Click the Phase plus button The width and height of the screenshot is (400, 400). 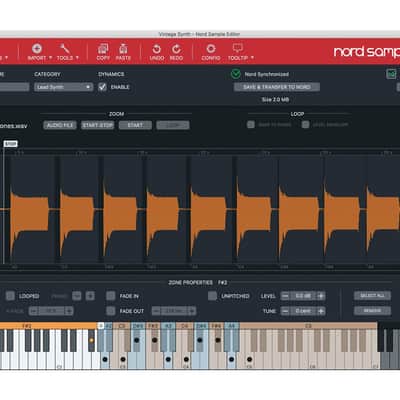click(x=90, y=296)
